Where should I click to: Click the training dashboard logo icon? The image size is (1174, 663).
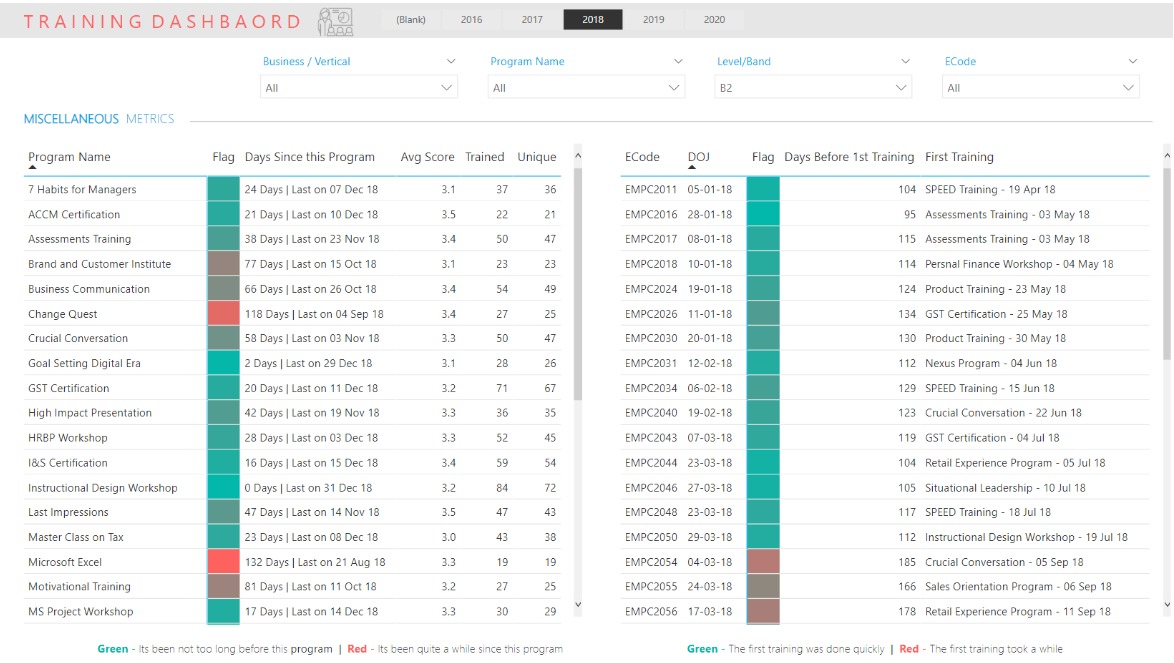pyautogui.click(x=334, y=21)
